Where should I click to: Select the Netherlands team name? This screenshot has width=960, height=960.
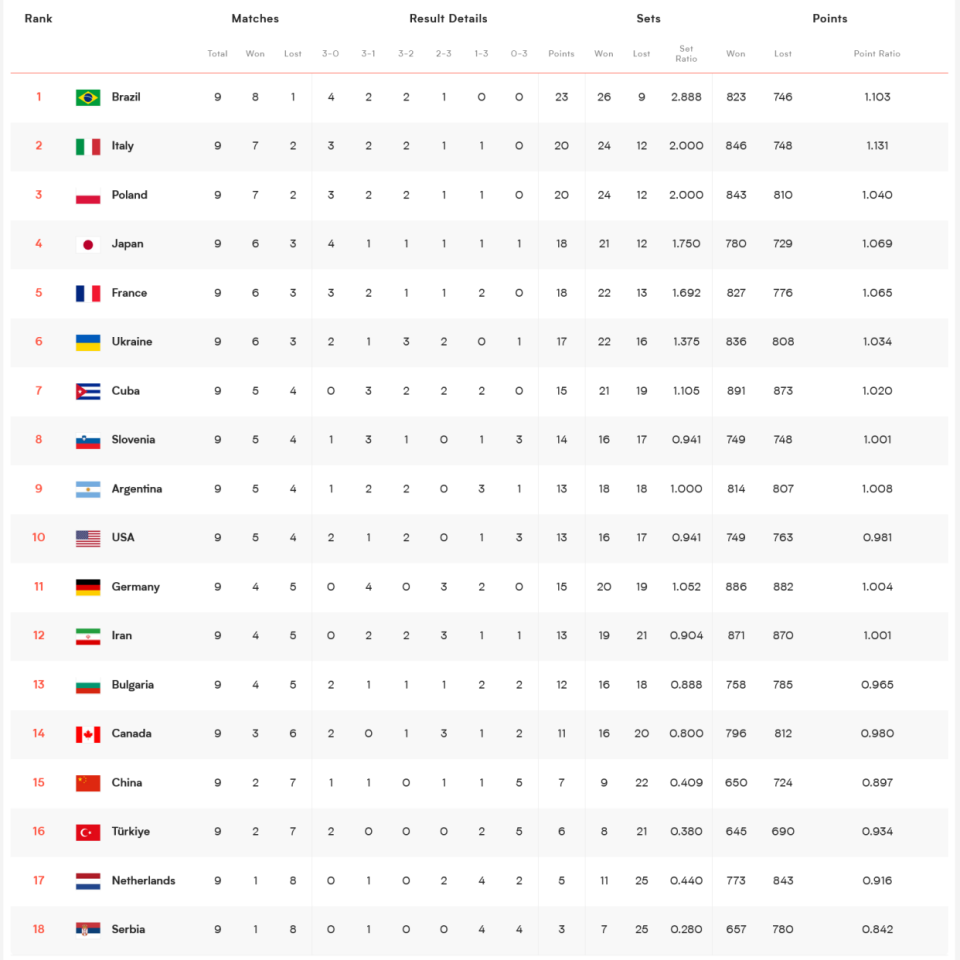coord(143,880)
